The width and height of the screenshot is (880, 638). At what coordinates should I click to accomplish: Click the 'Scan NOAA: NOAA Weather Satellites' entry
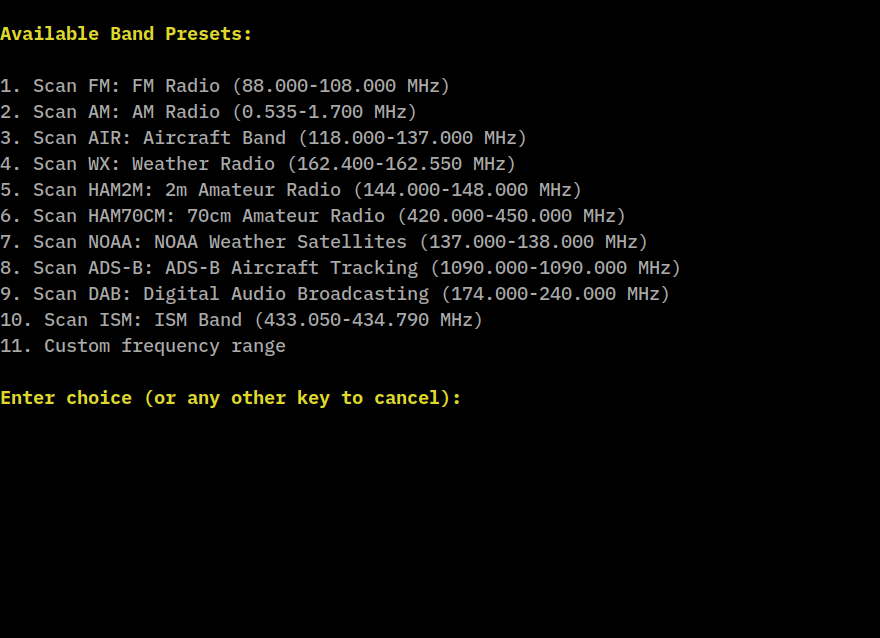click(x=324, y=242)
